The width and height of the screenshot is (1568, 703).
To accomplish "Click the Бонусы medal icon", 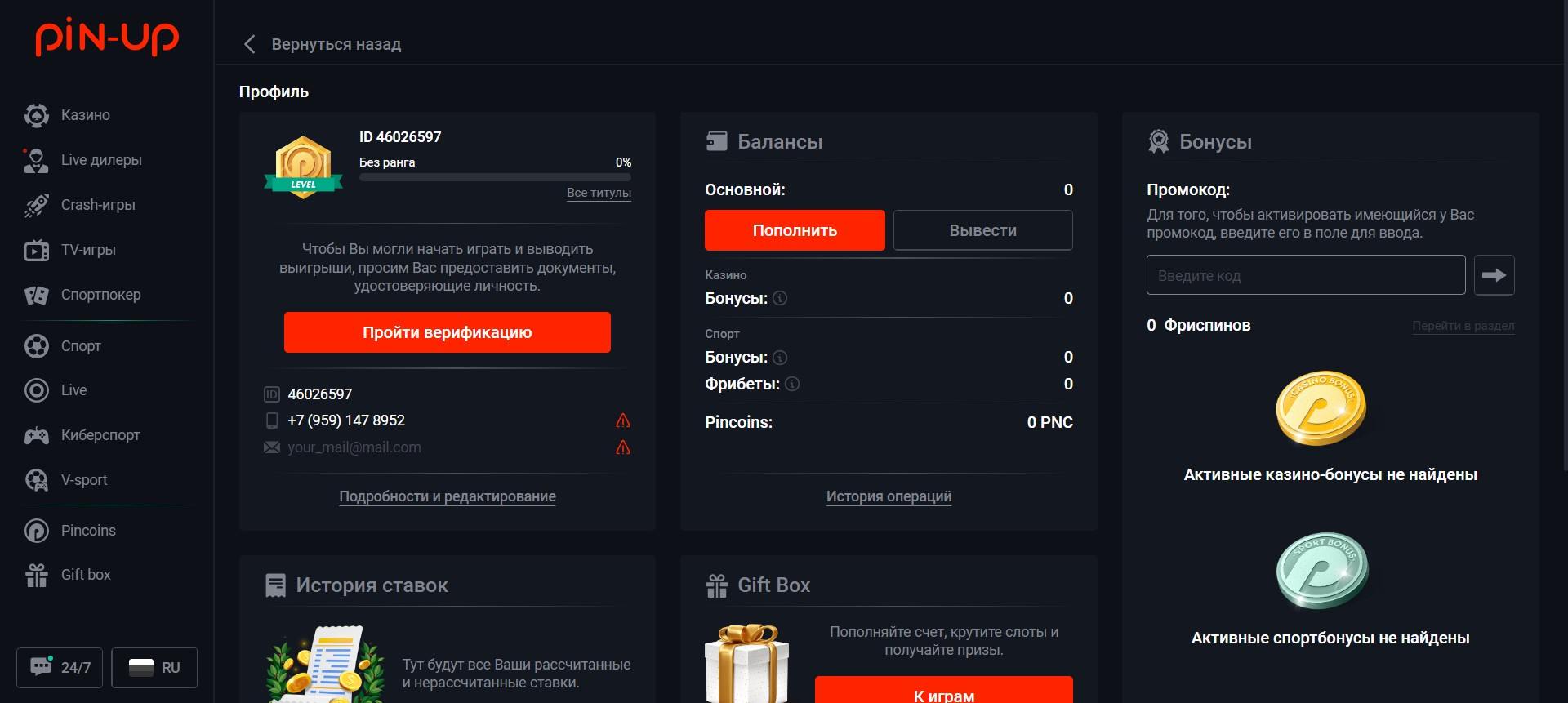I will (x=1158, y=141).
